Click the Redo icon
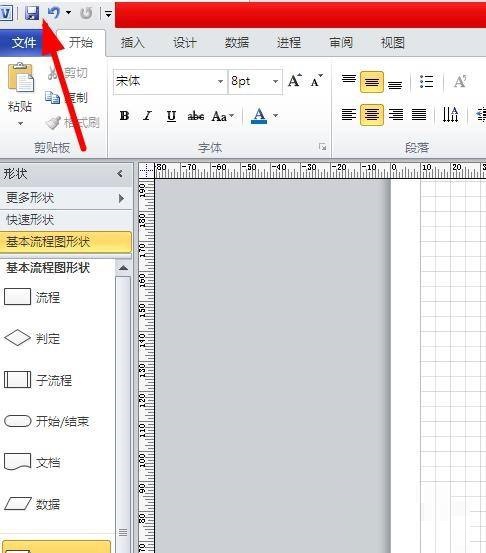Viewport: 486px width, 553px height. click(x=86, y=13)
